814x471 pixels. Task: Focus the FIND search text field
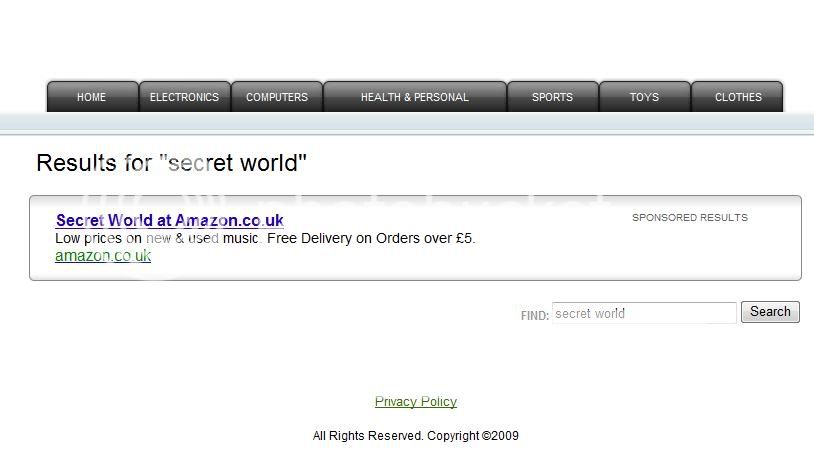coord(644,313)
